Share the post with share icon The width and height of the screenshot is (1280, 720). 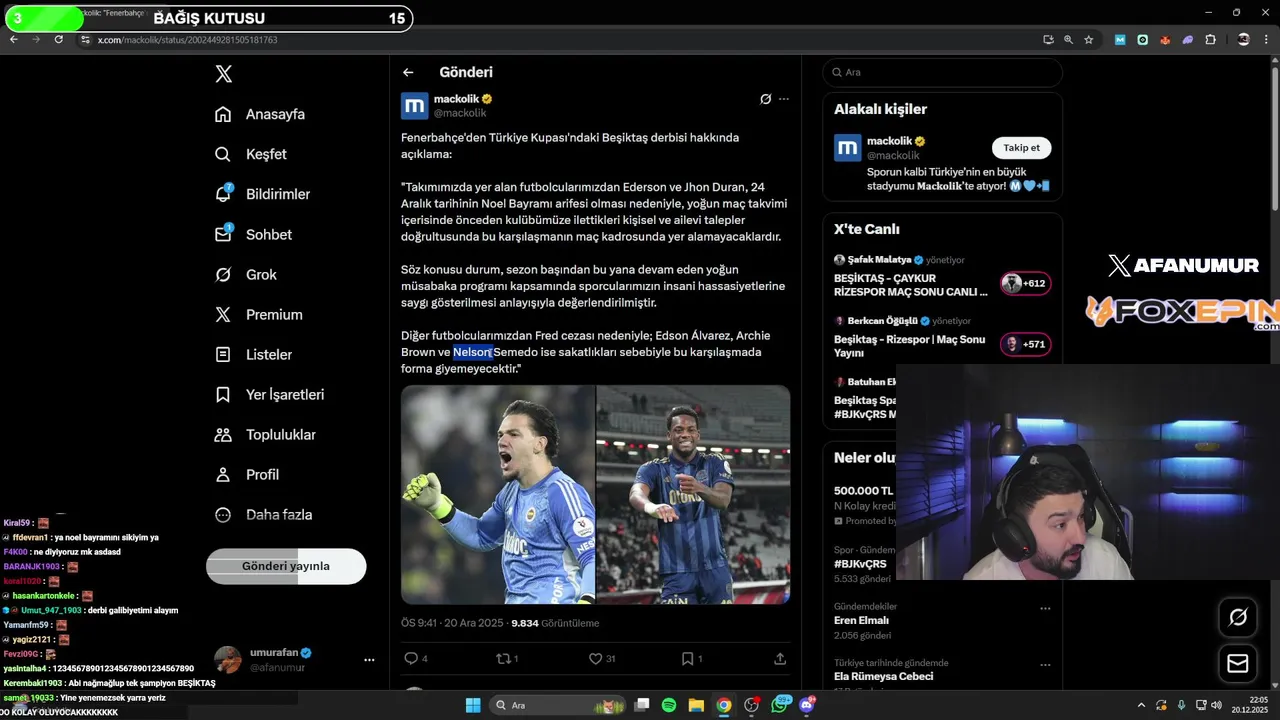780,658
